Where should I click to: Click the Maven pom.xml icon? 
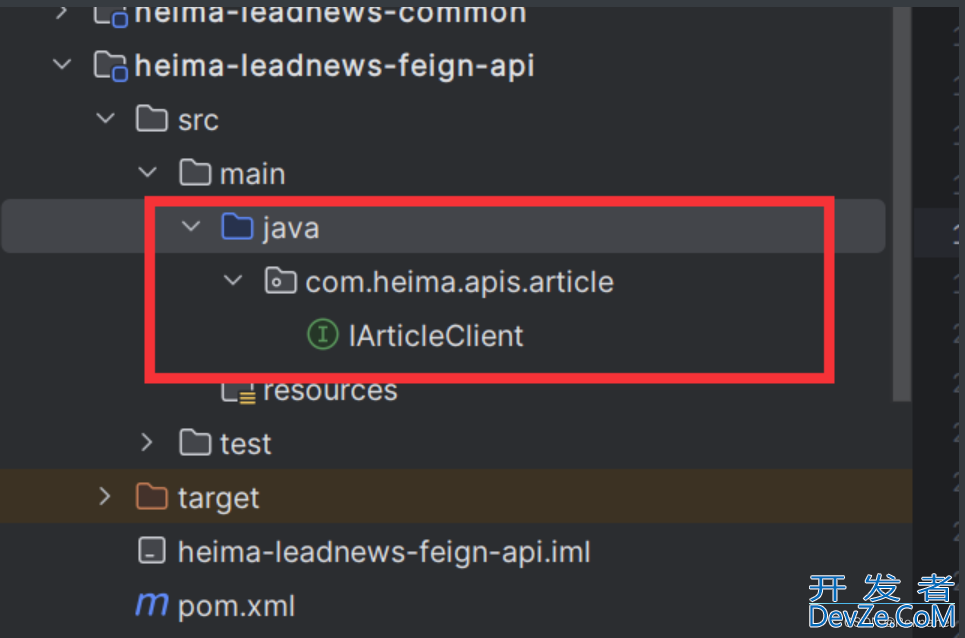click(152, 605)
